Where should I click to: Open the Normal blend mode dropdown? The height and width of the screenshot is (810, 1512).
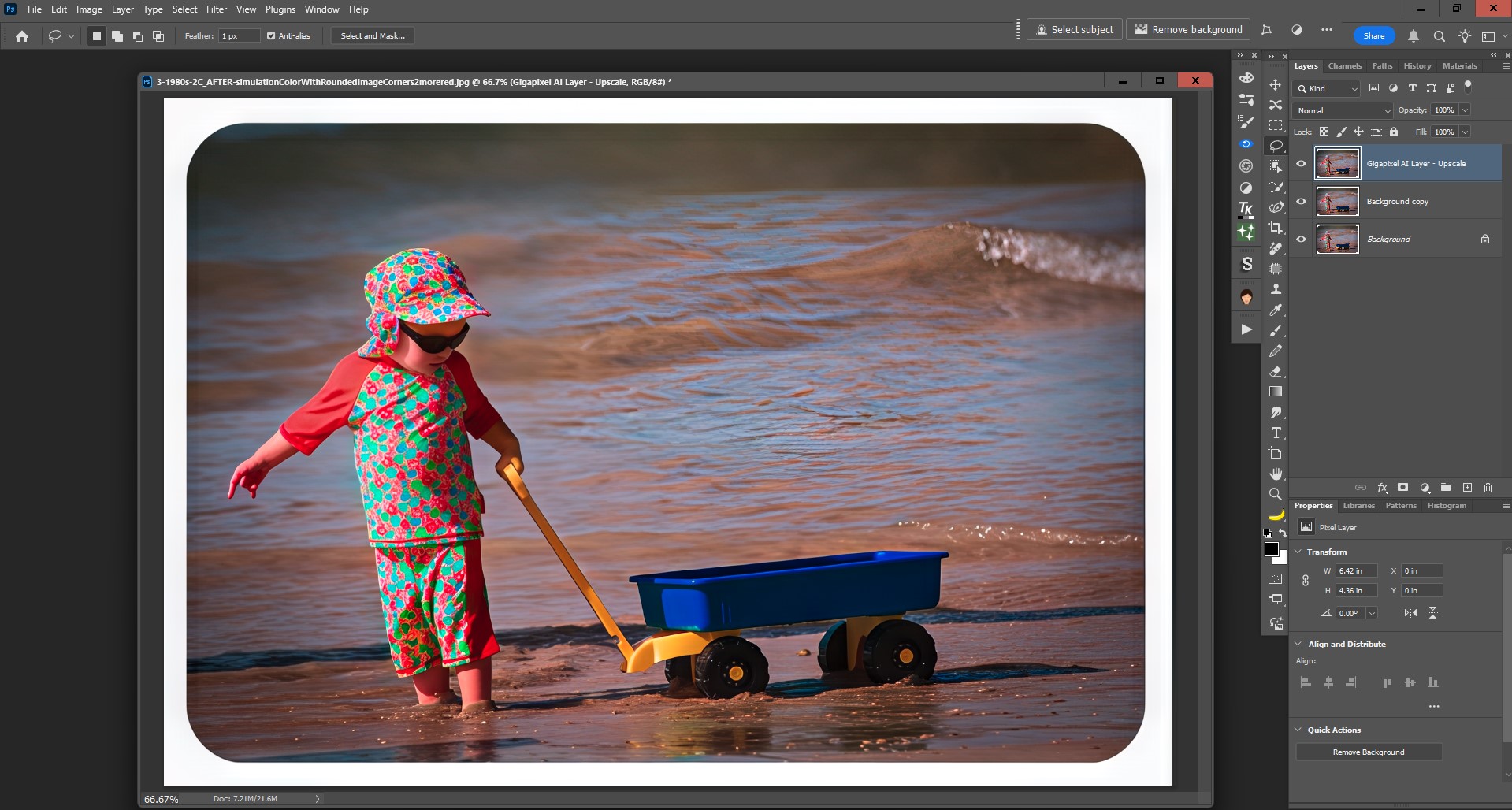pos(1343,110)
